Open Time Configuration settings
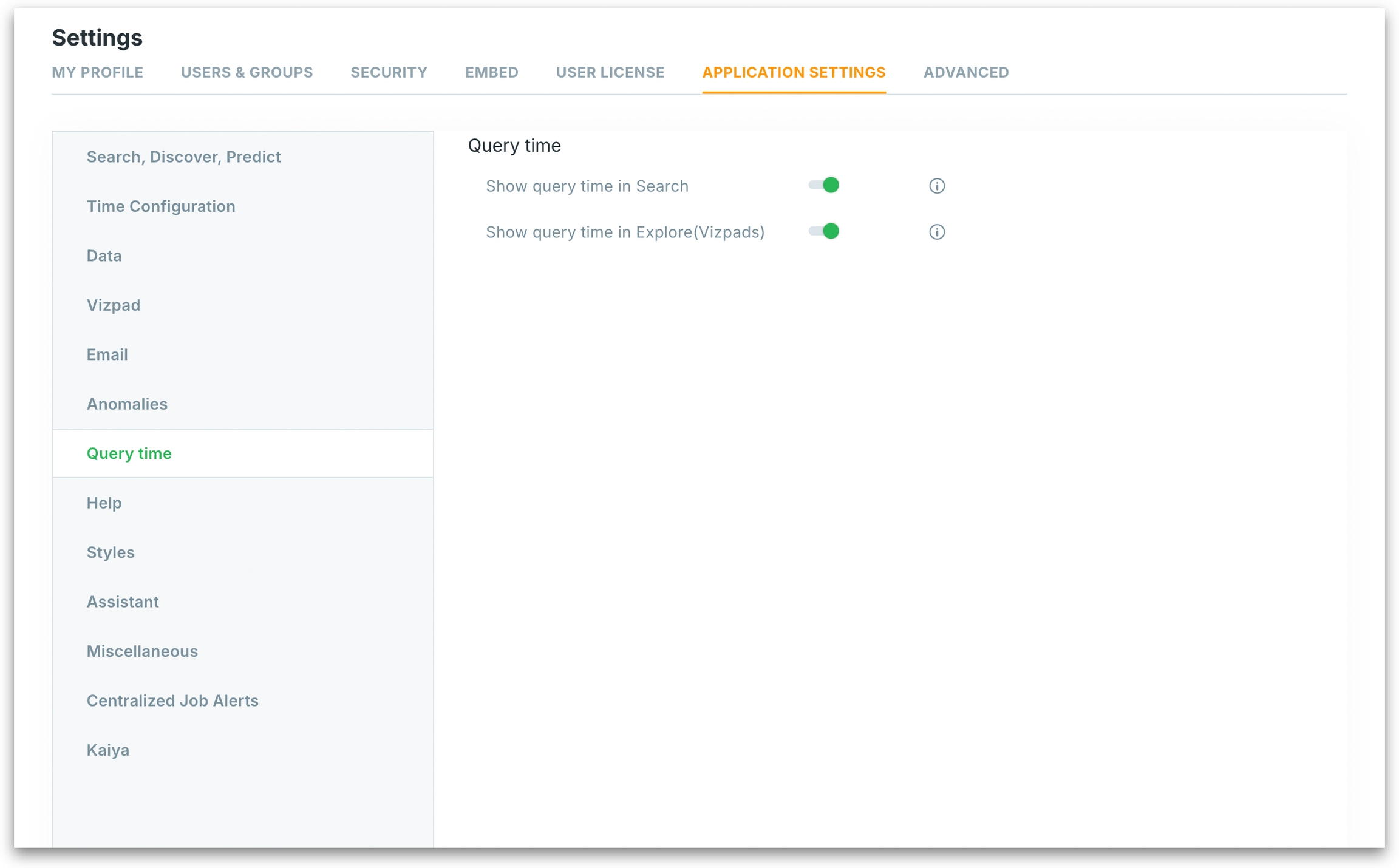The width and height of the screenshot is (1399, 868). pyautogui.click(x=161, y=206)
